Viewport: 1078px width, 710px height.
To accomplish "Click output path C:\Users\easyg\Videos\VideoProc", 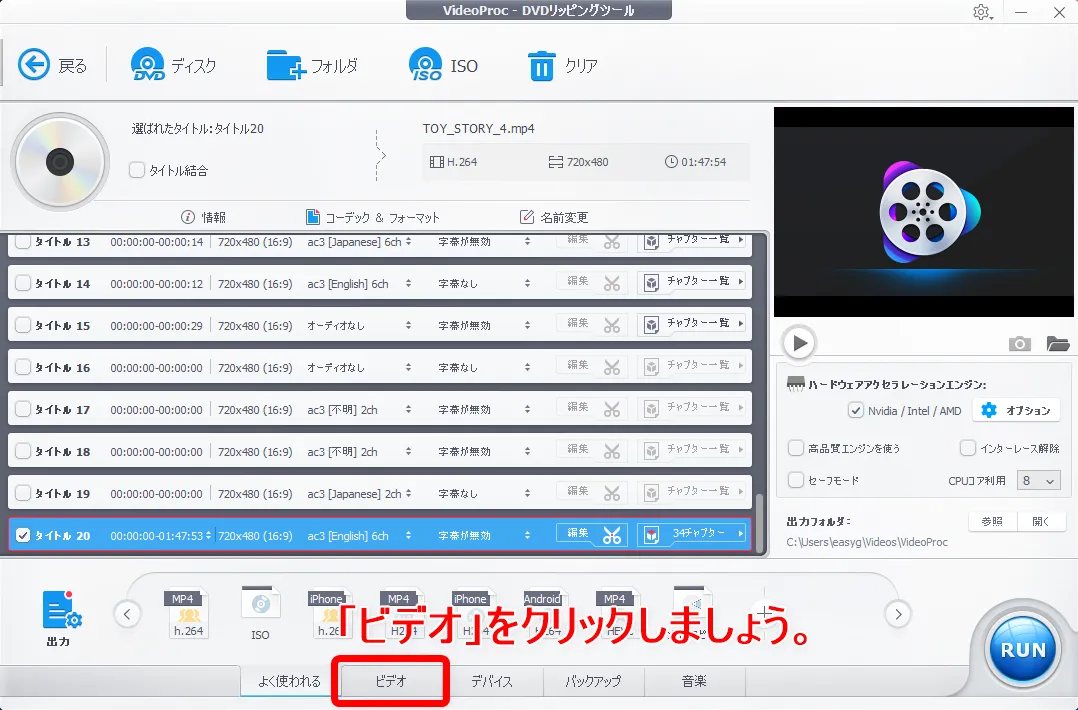I will pyautogui.click(x=867, y=542).
